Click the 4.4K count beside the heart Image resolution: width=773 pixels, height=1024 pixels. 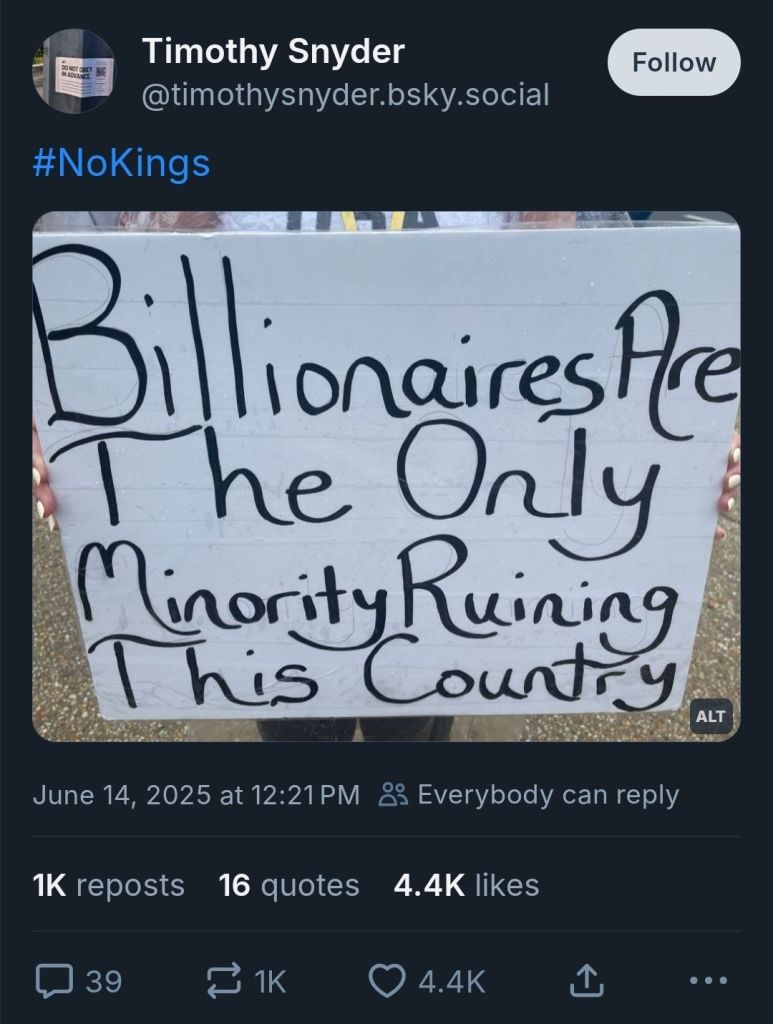pyautogui.click(x=451, y=981)
